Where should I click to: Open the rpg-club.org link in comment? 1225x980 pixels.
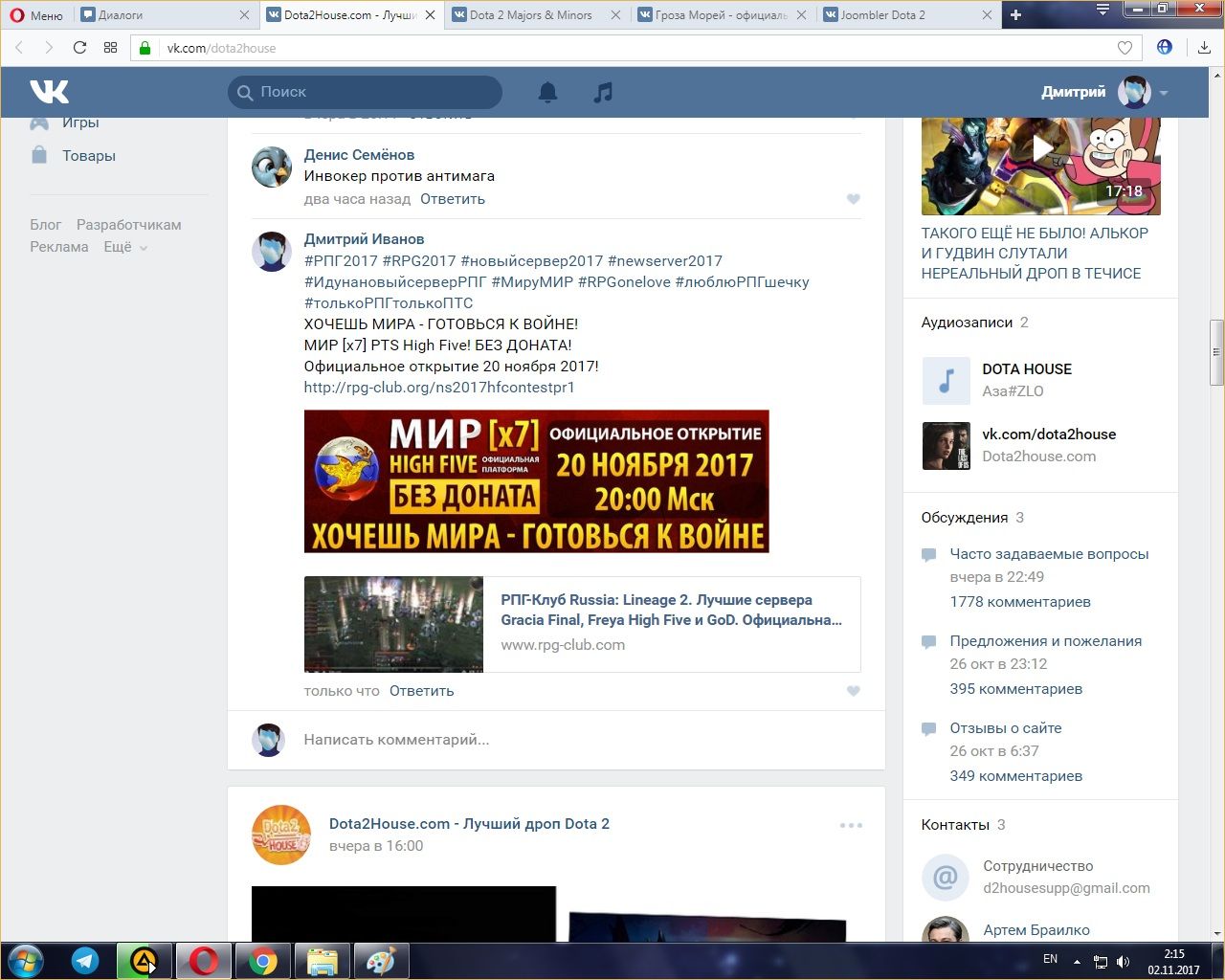[439, 388]
